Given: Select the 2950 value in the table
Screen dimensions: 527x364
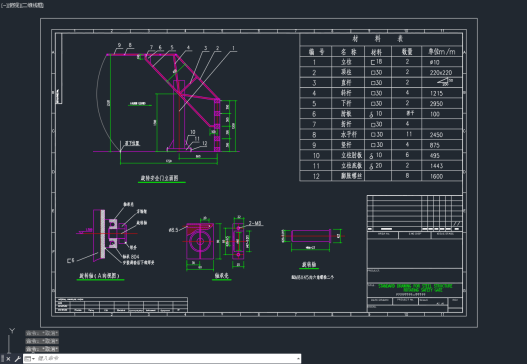Looking at the screenshot, I should click(x=436, y=104).
